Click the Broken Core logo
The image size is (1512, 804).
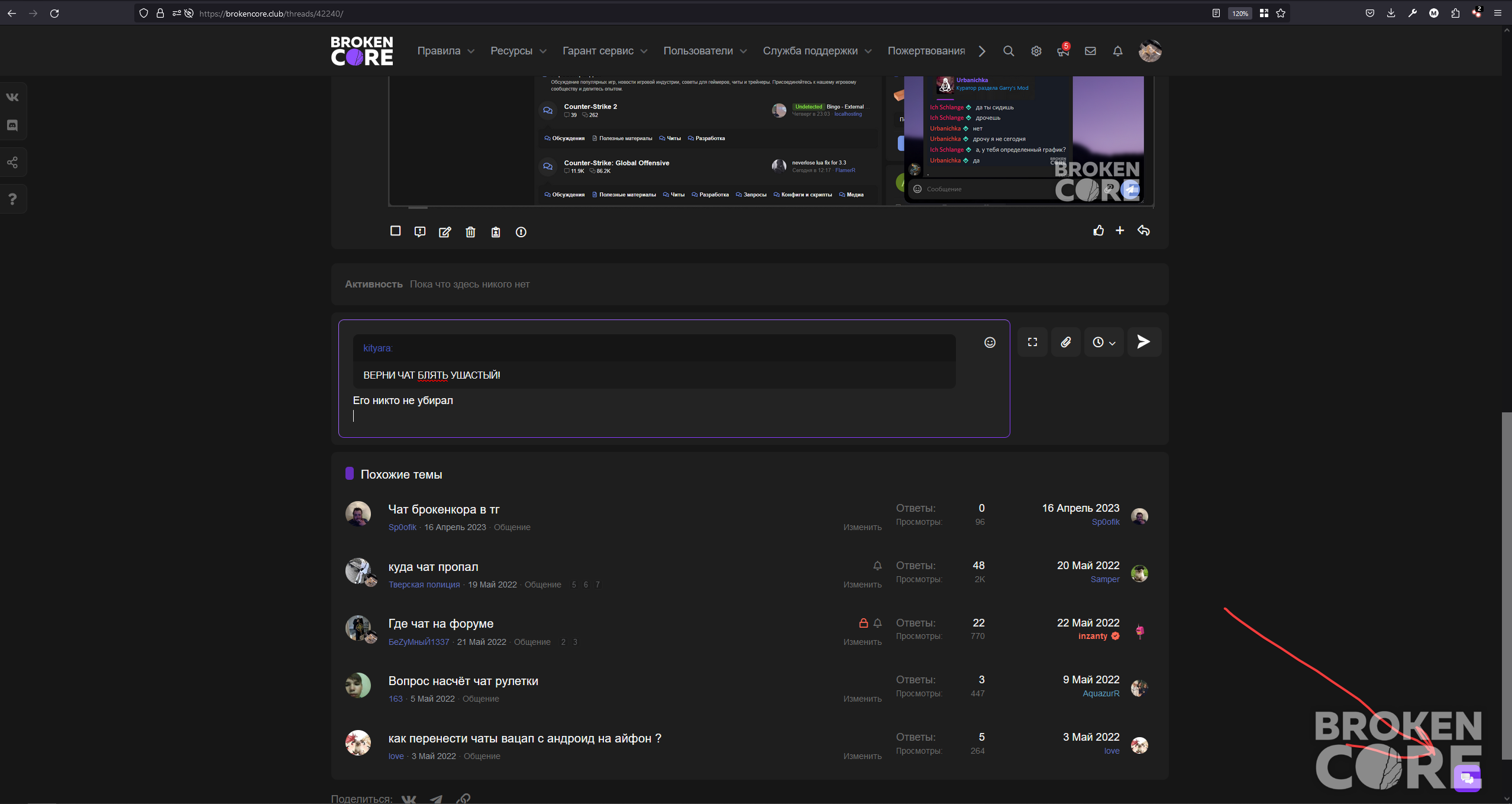(361, 51)
